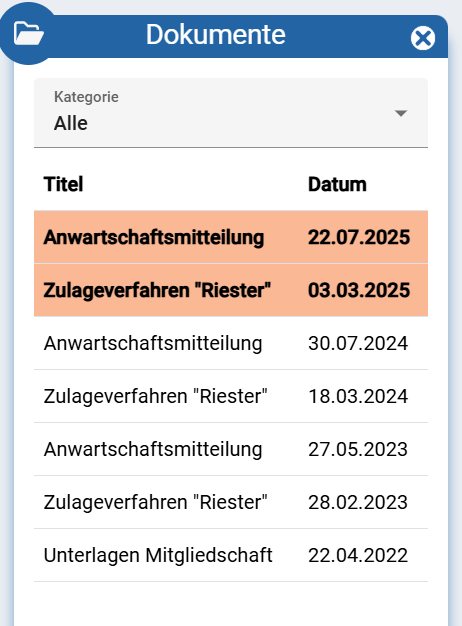
Task: Select the date 22.07.2025 in the list
Action: 359,237
